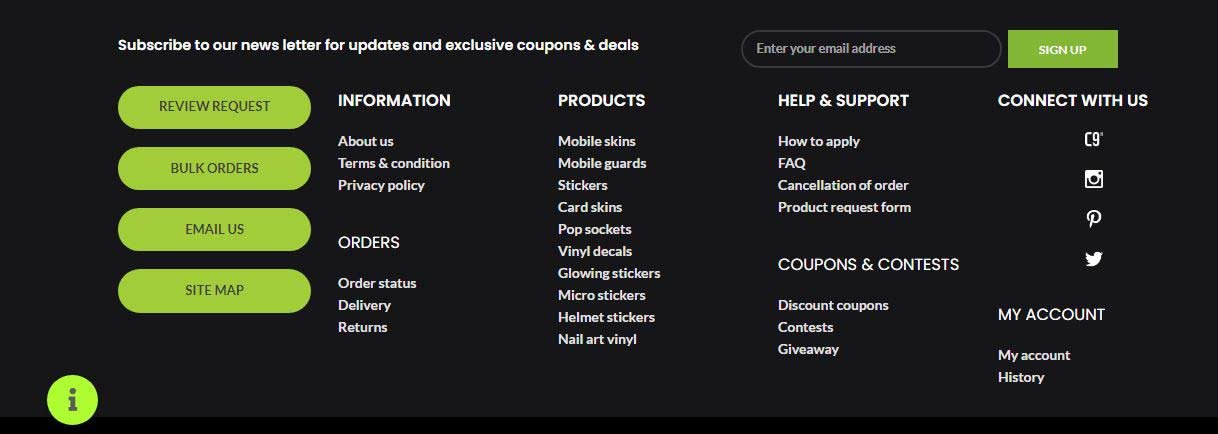The height and width of the screenshot is (434, 1218).
Task: Go to the FAQ page
Action: [x=792, y=163]
